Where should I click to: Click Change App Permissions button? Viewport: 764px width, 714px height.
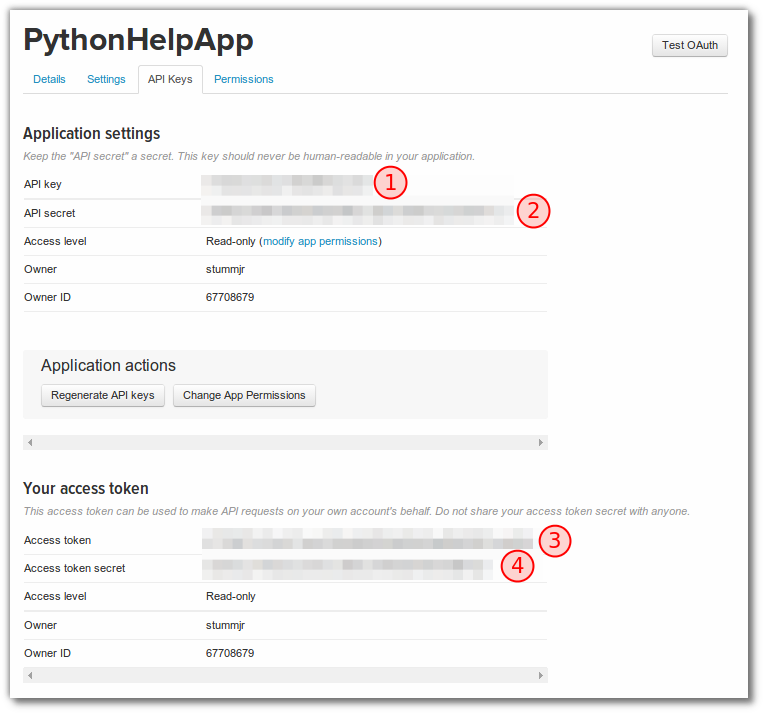pyautogui.click(x=244, y=395)
